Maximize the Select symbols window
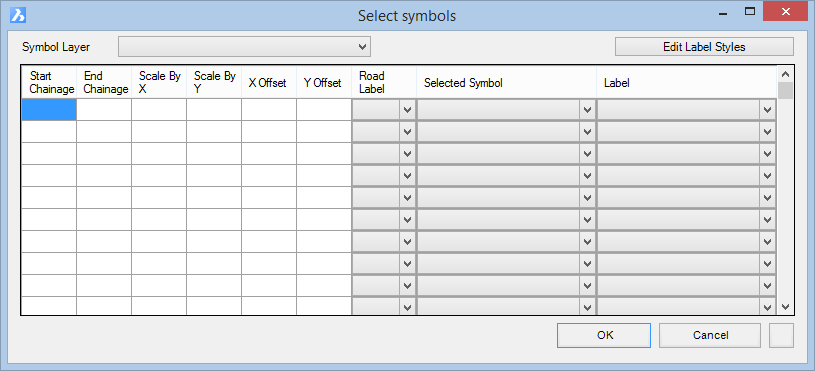Viewport: 815px width, 371px height. tap(750, 11)
